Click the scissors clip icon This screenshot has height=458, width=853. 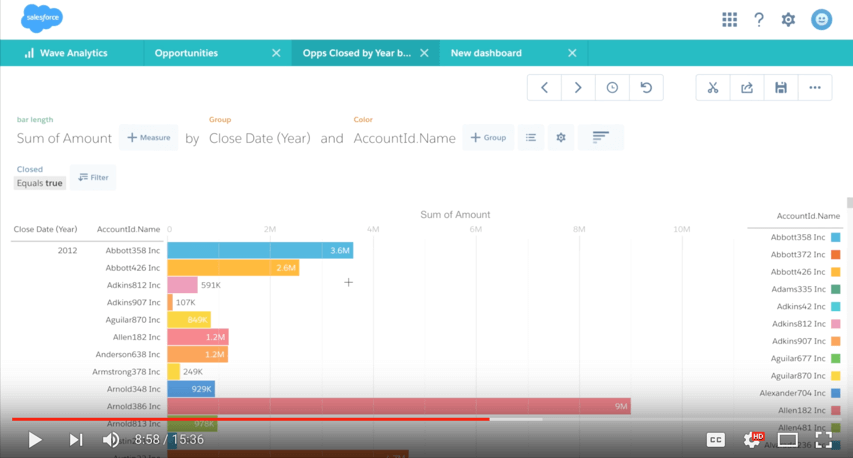point(713,88)
